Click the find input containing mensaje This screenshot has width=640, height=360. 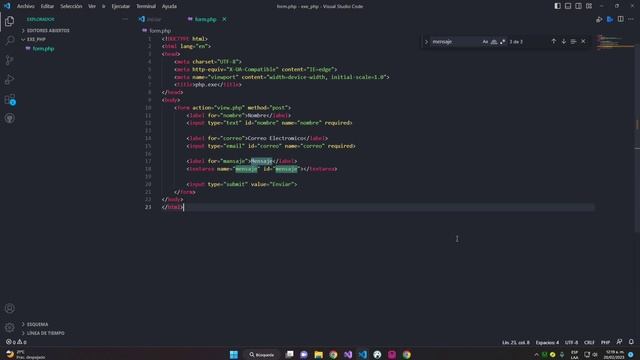click(x=455, y=42)
